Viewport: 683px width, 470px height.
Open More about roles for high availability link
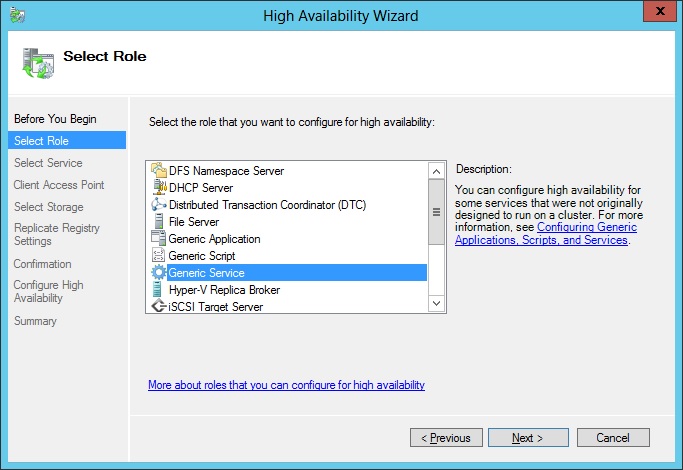(286, 385)
